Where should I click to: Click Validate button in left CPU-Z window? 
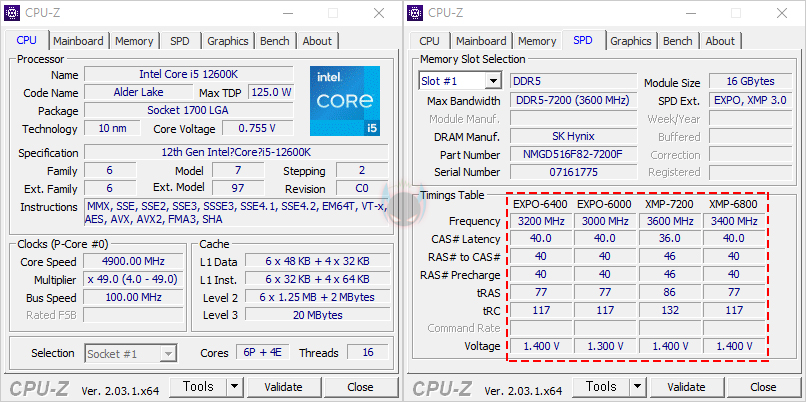click(x=283, y=387)
